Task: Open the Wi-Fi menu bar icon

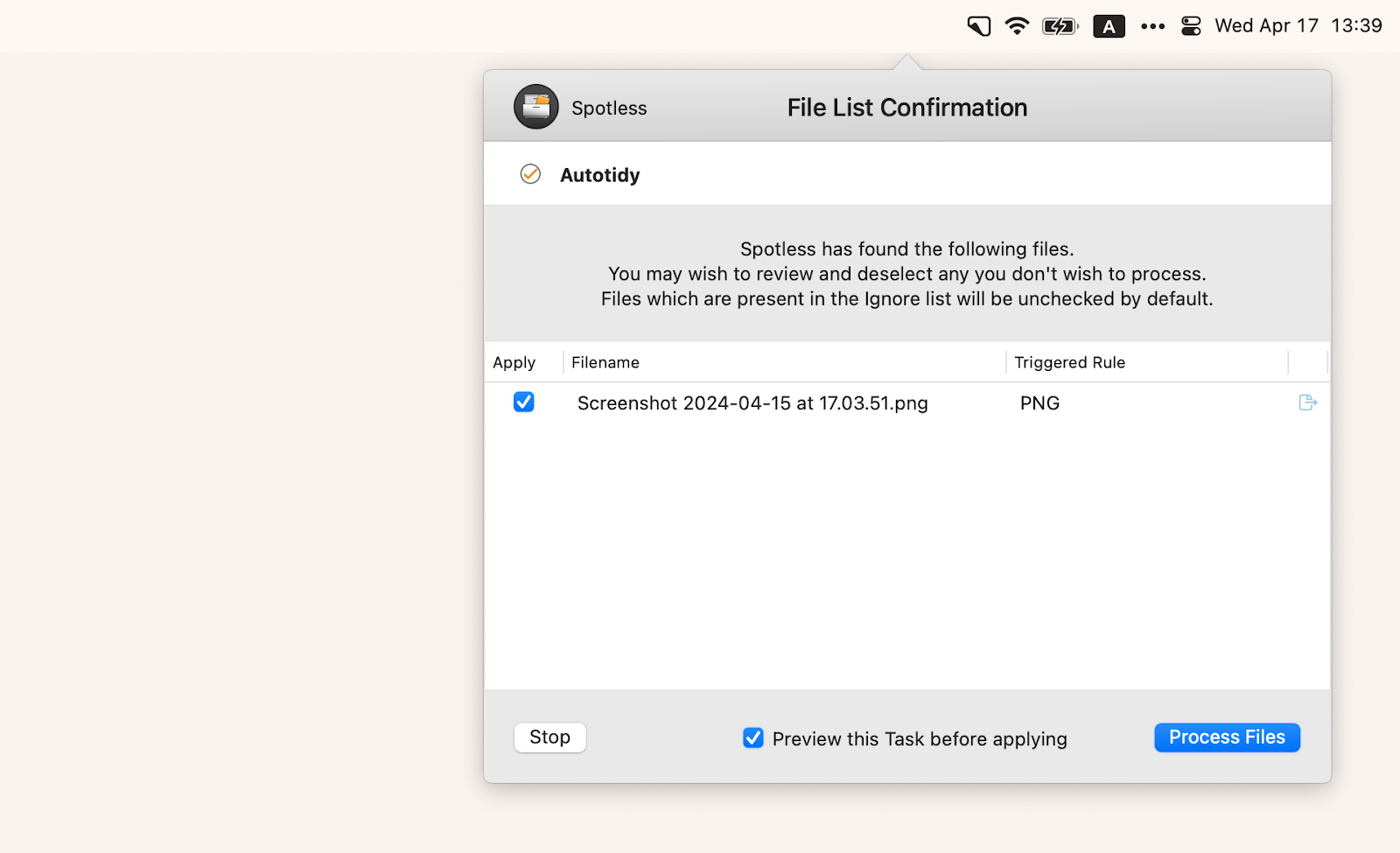Action: tap(1016, 25)
